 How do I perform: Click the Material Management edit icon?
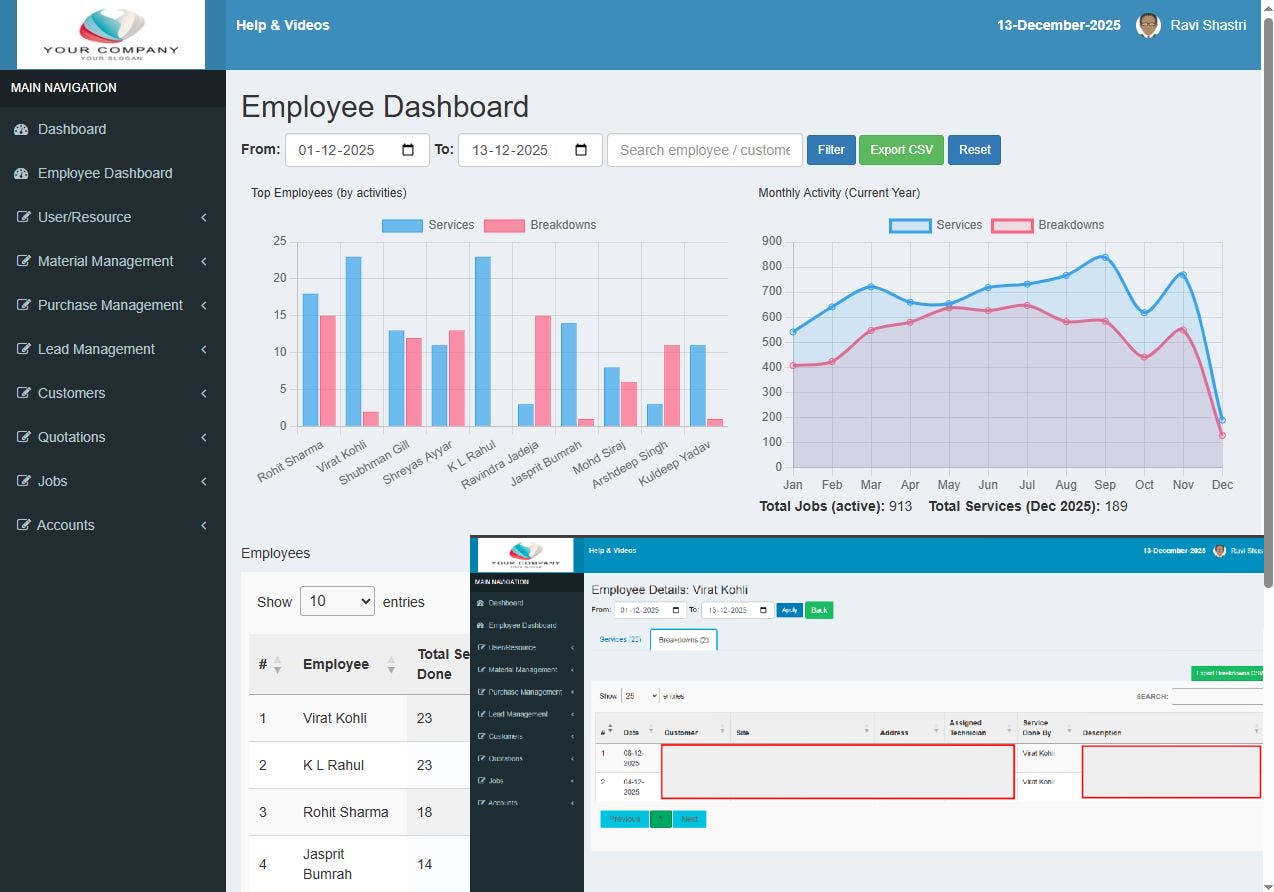tap(23, 261)
